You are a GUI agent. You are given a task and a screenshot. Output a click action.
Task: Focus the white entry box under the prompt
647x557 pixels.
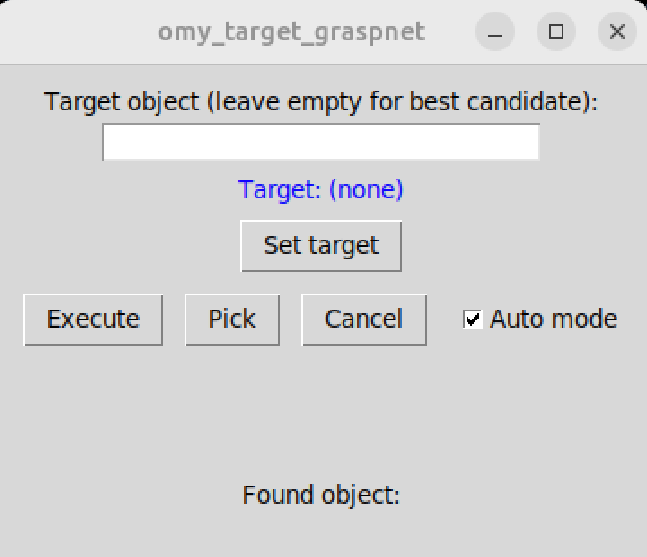tap(321, 142)
